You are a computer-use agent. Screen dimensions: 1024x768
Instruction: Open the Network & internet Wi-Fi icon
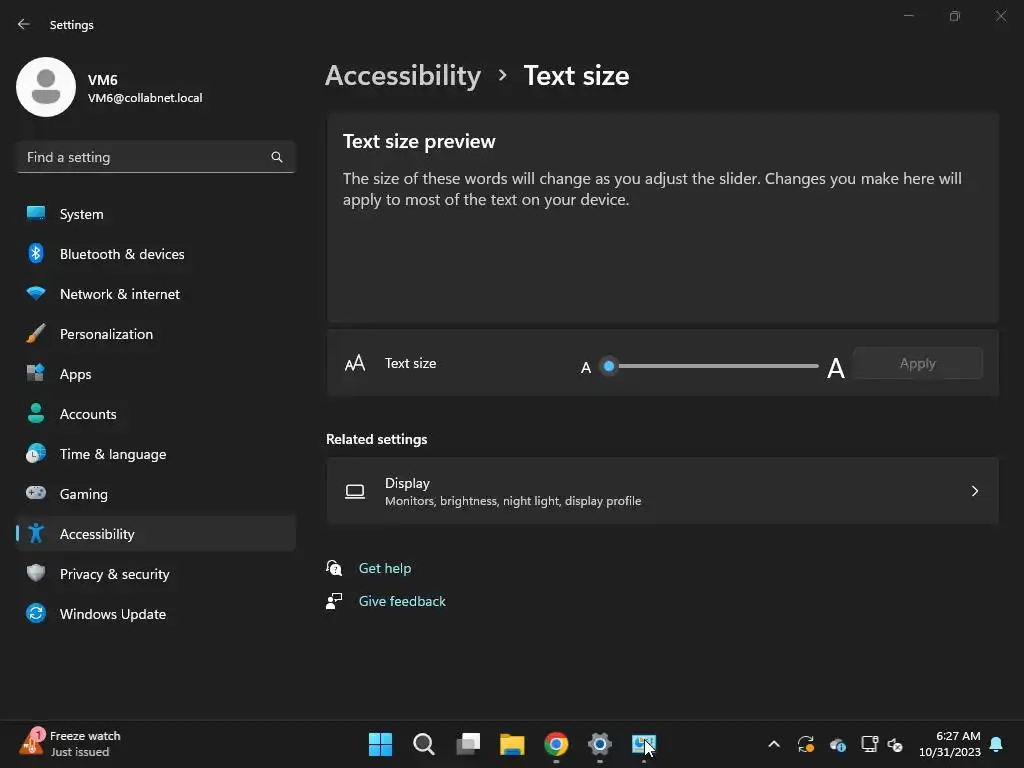36,293
